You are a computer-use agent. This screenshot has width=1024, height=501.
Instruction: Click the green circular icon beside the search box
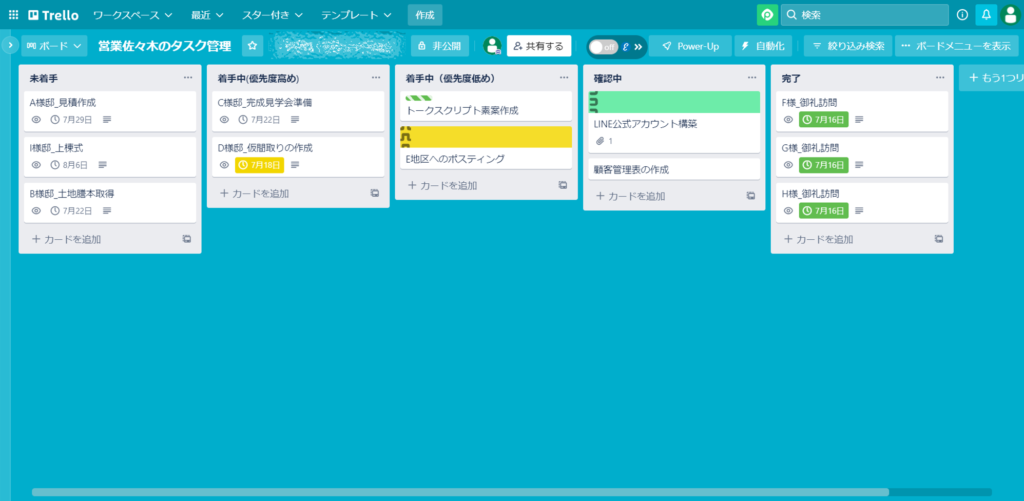point(767,15)
